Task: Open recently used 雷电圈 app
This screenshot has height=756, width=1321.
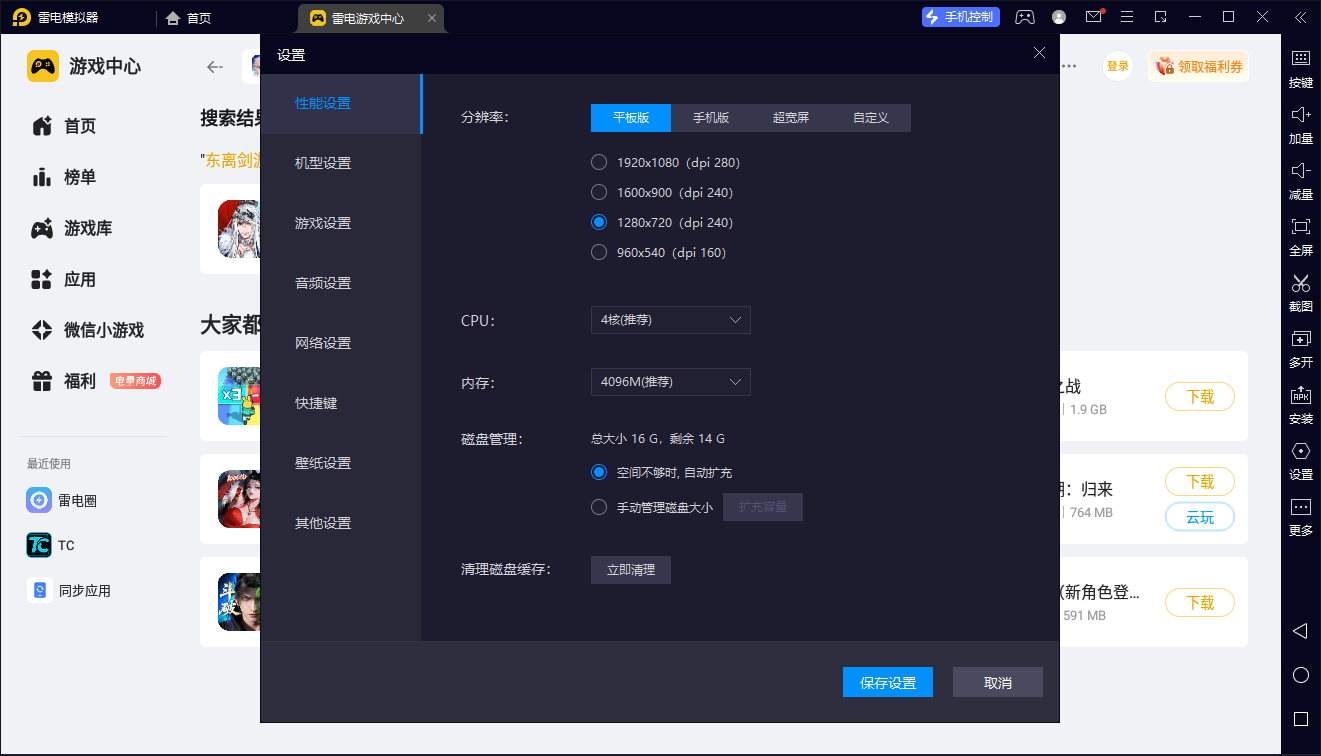Action: (x=62, y=500)
